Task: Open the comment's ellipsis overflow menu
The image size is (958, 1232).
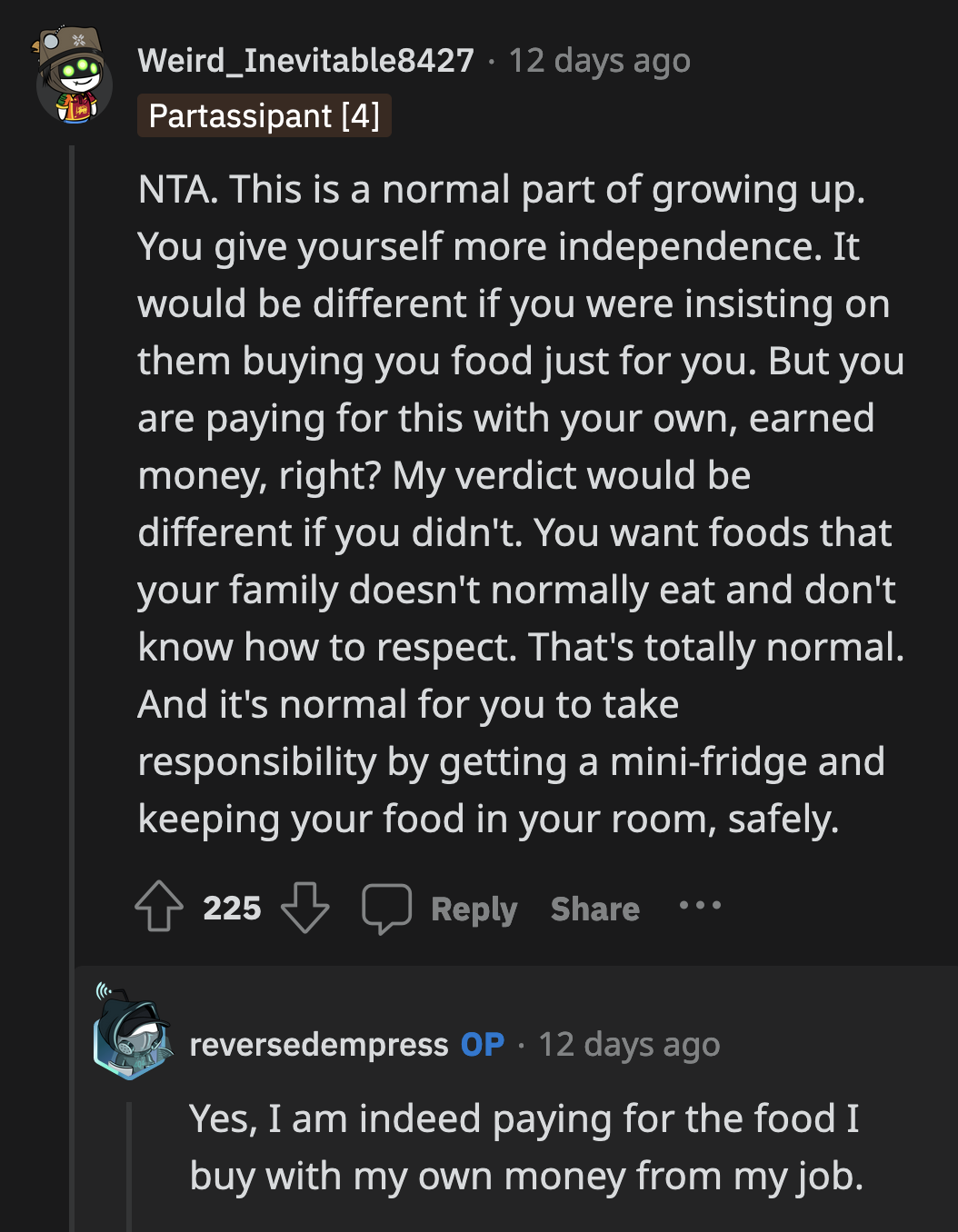Action: point(701,906)
